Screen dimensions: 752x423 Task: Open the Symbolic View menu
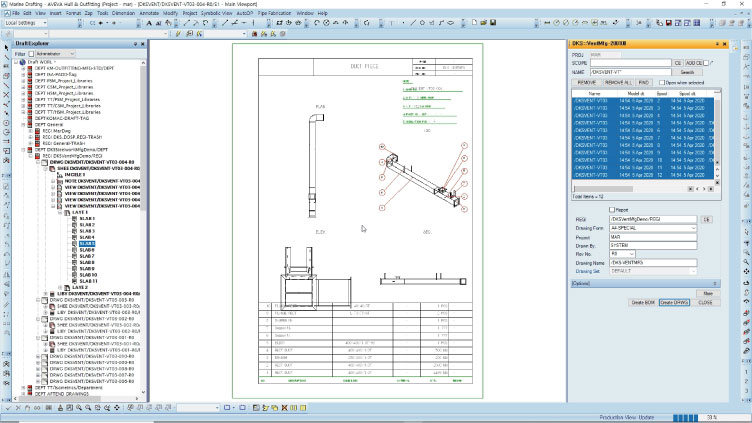pos(216,13)
